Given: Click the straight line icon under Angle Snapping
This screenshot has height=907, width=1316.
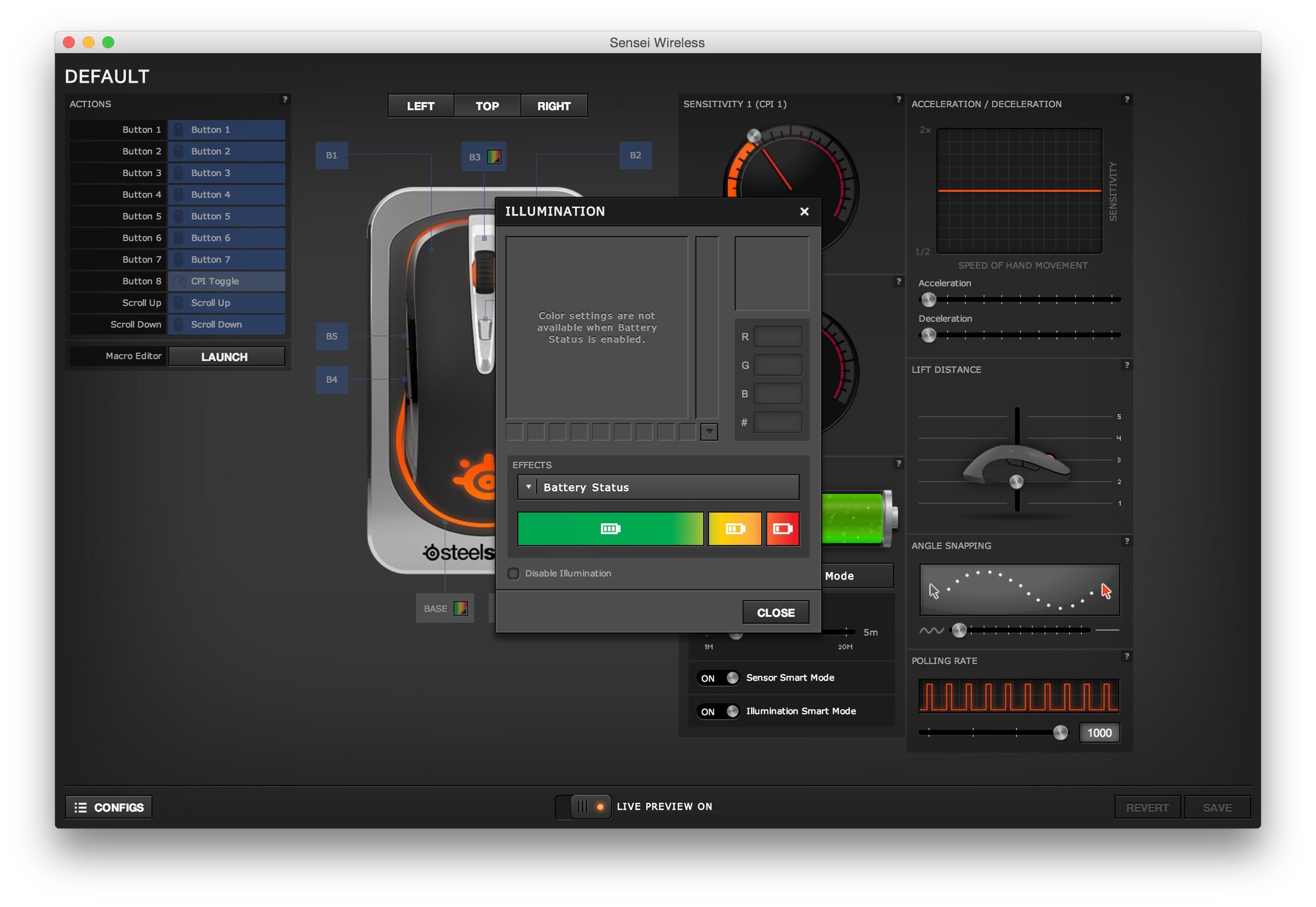Looking at the screenshot, I should pos(1107,630).
